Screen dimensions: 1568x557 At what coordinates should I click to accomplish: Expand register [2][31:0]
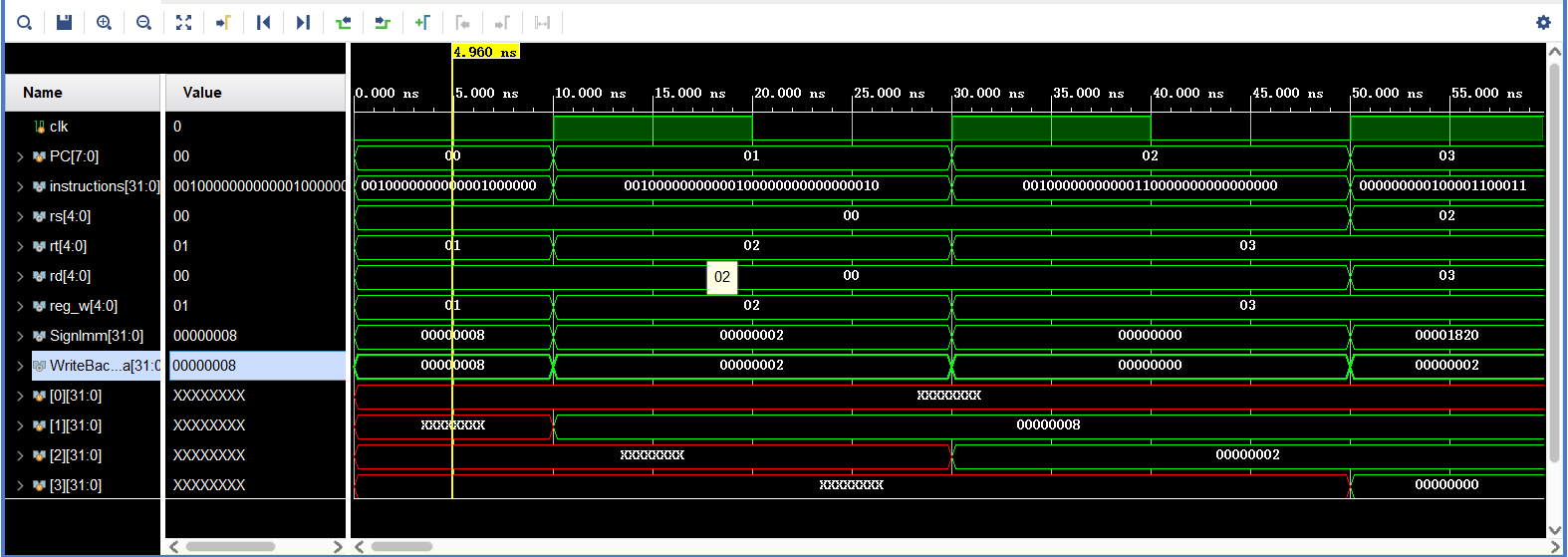(20, 455)
